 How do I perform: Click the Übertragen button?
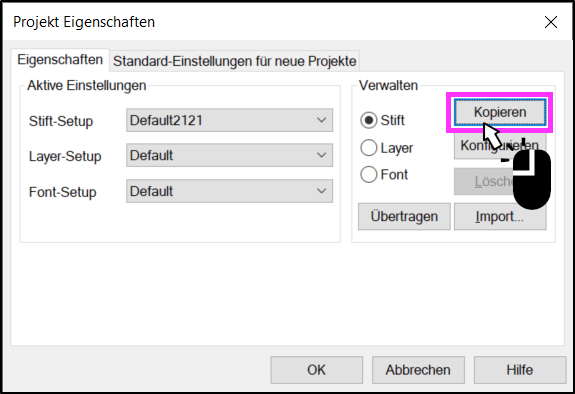click(x=404, y=216)
